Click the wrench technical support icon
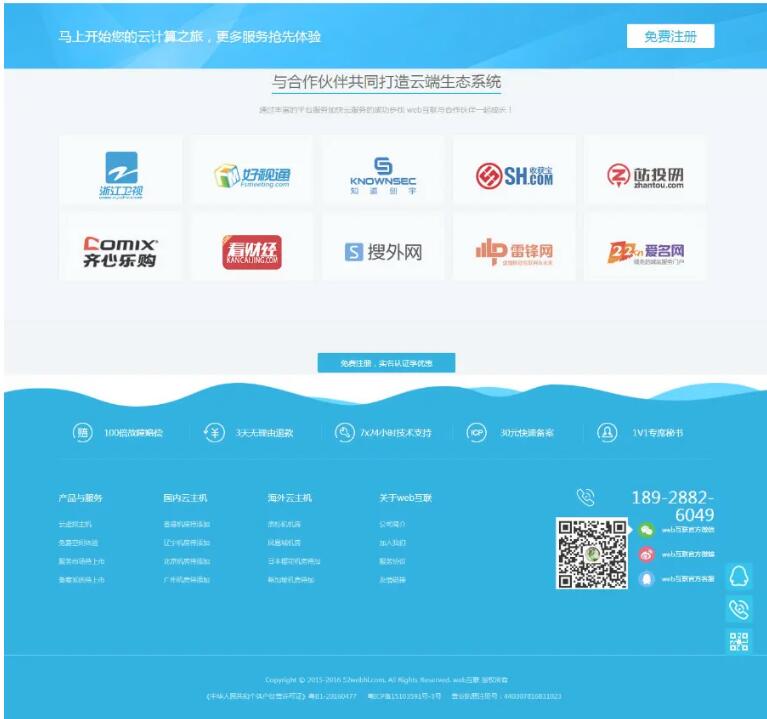The height and width of the screenshot is (719, 767). click(344, 432)
